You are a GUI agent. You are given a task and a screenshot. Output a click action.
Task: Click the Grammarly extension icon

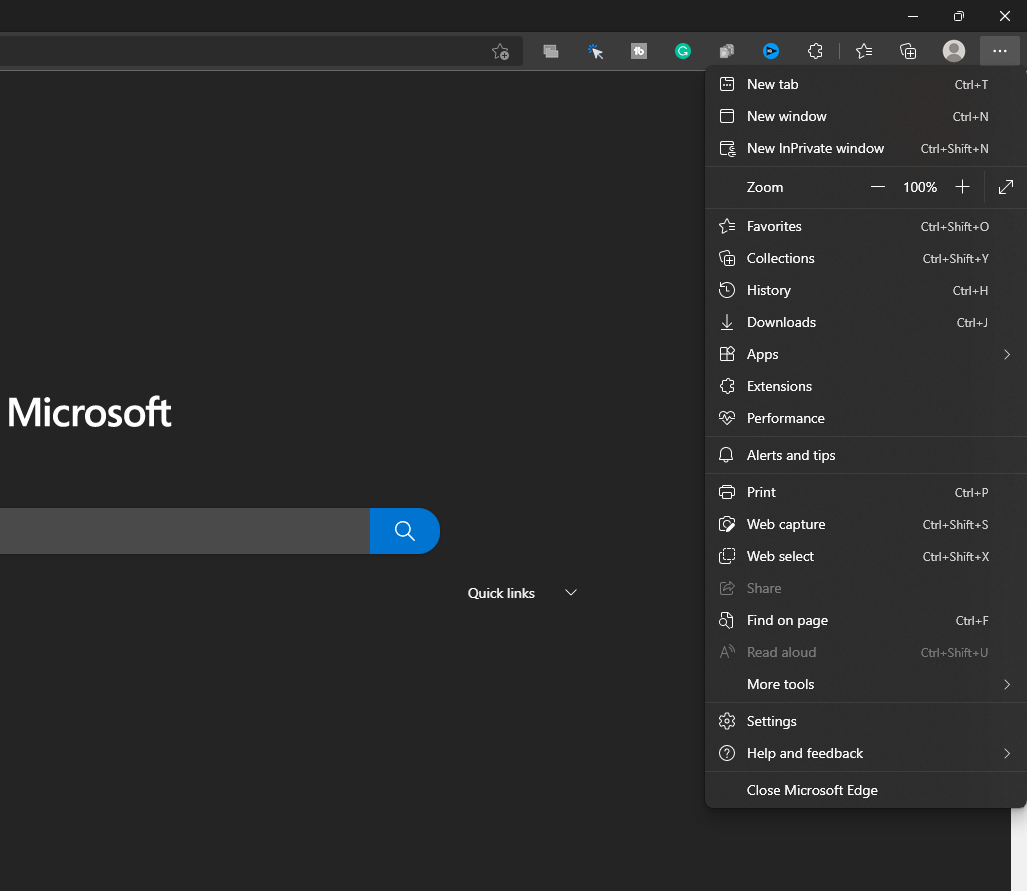682,51
